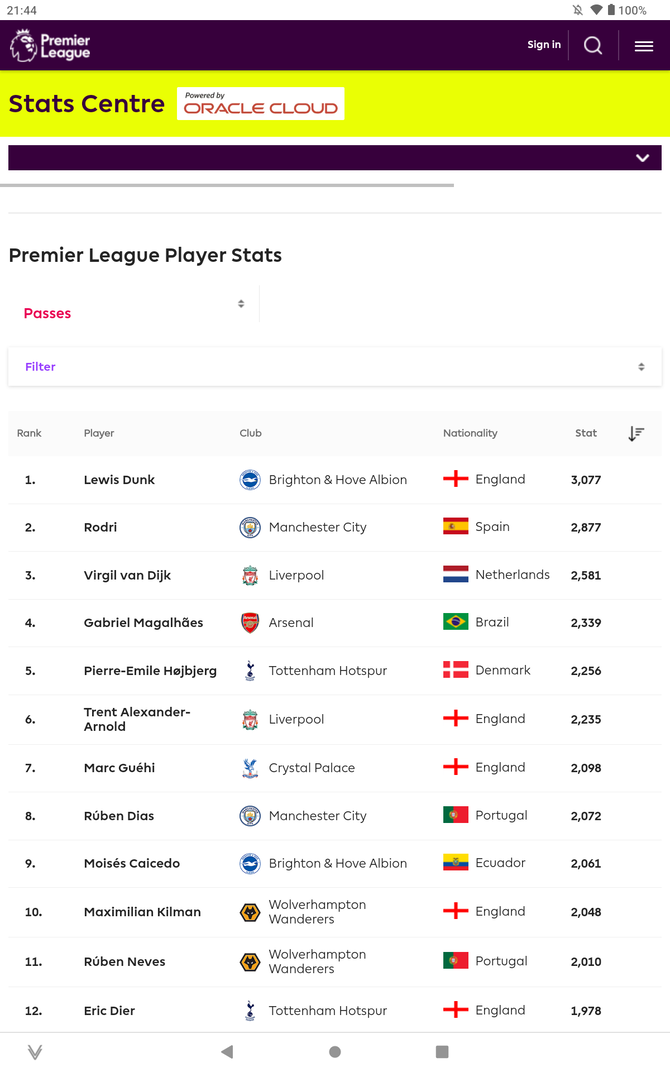Open the Filter dropdown
This screenshot has height=1072, width=670.
(x=334, y=367)
